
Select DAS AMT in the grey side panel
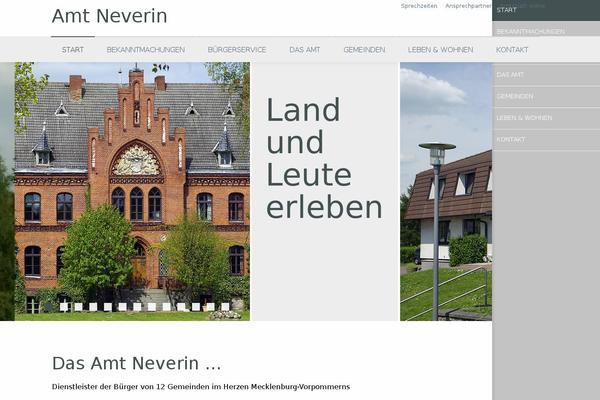click(x=546, y=75)
